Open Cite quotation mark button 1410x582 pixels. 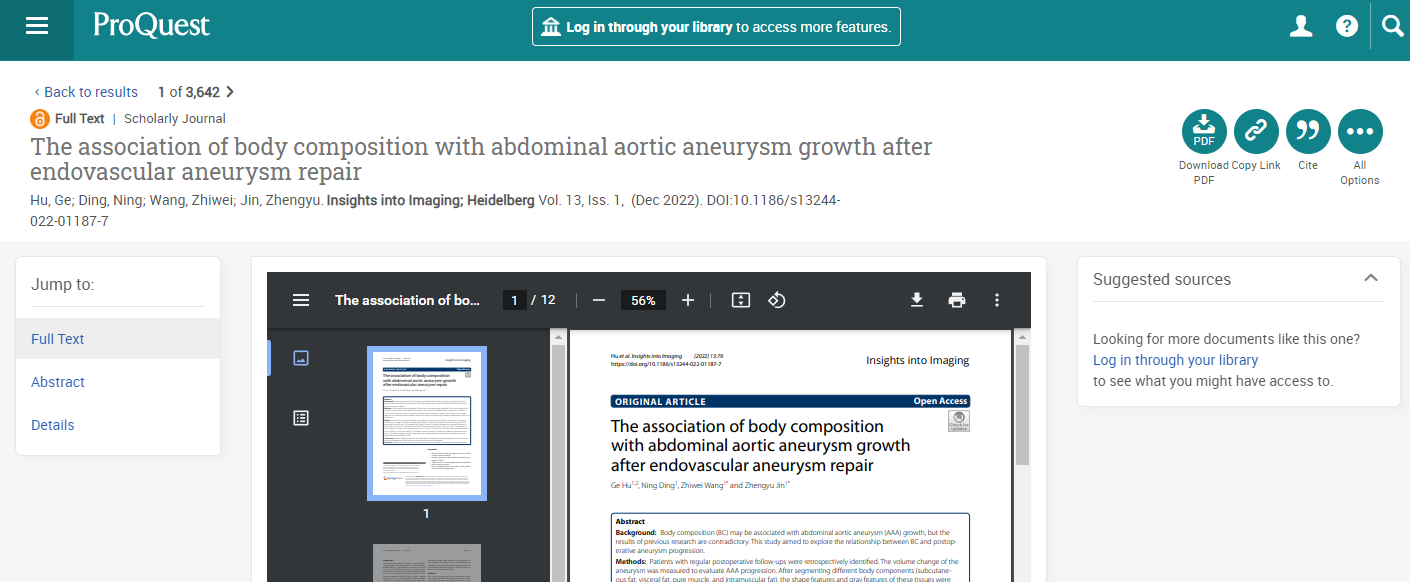click(x=1308, y=131)
